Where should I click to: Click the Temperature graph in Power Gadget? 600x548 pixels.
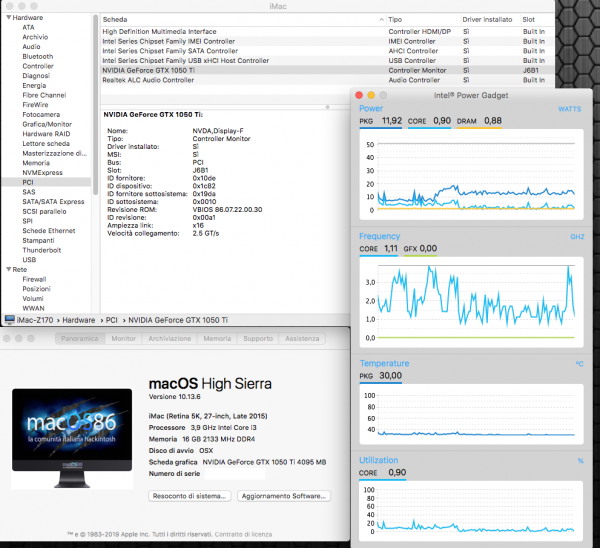click(x=471, y=414)
